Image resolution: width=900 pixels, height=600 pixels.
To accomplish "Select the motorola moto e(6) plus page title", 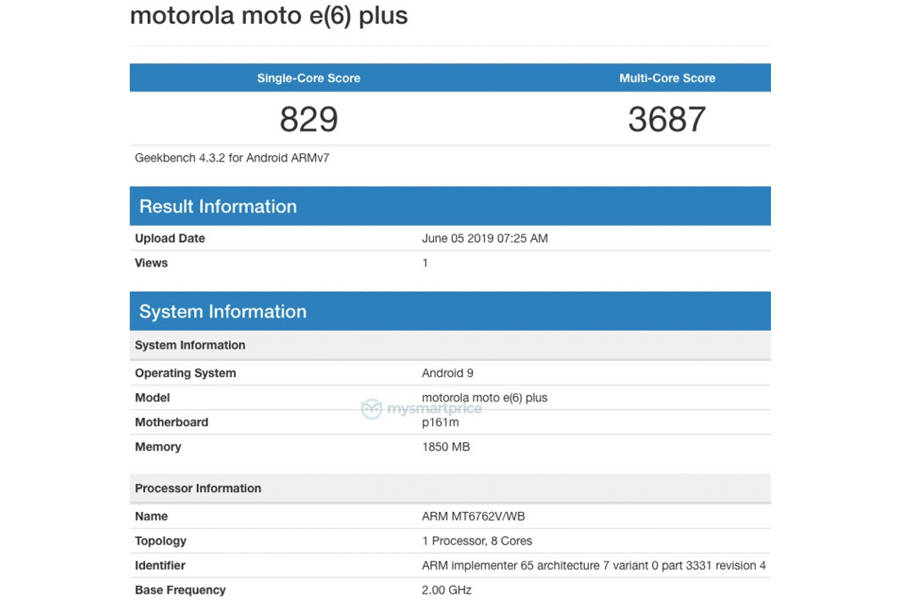I will point(268,16).
